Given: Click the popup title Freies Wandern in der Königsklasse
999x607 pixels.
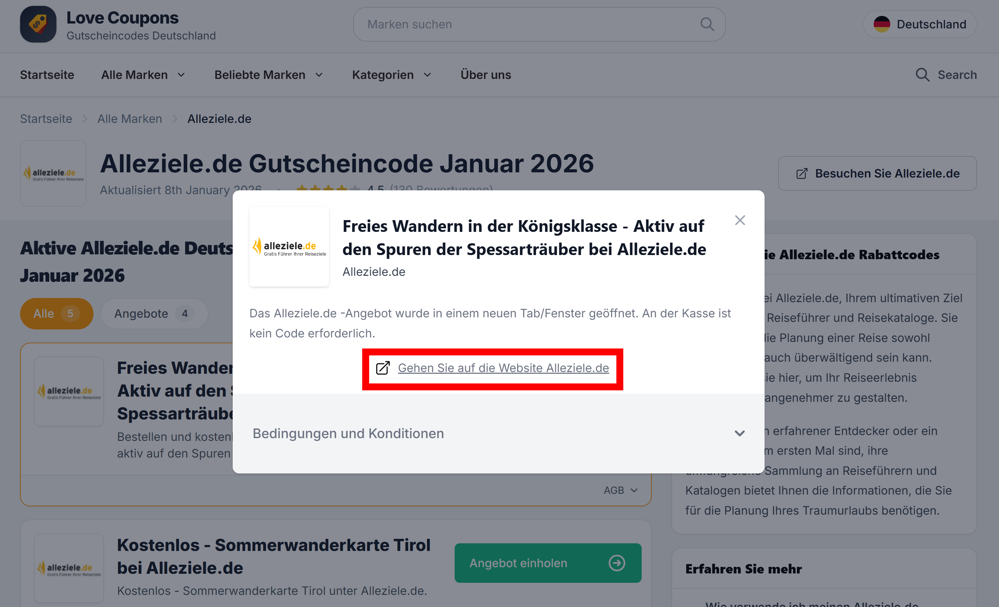Looking at the screenshot, I should click(x=524, y=238).
